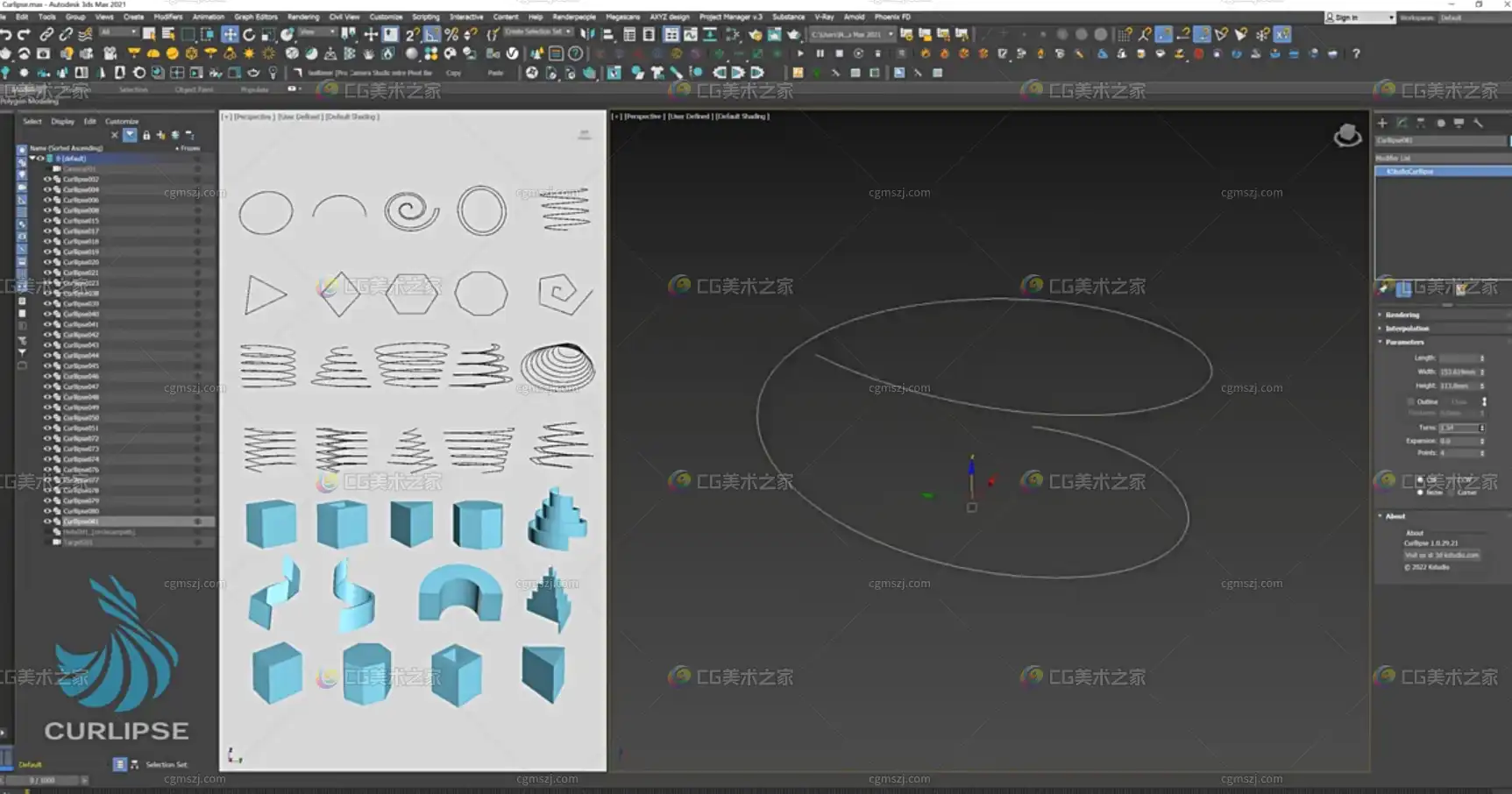Toggle visibility eye of 0 (default) layer
The image size is (1512, 794).
click(x=40, y=159)
